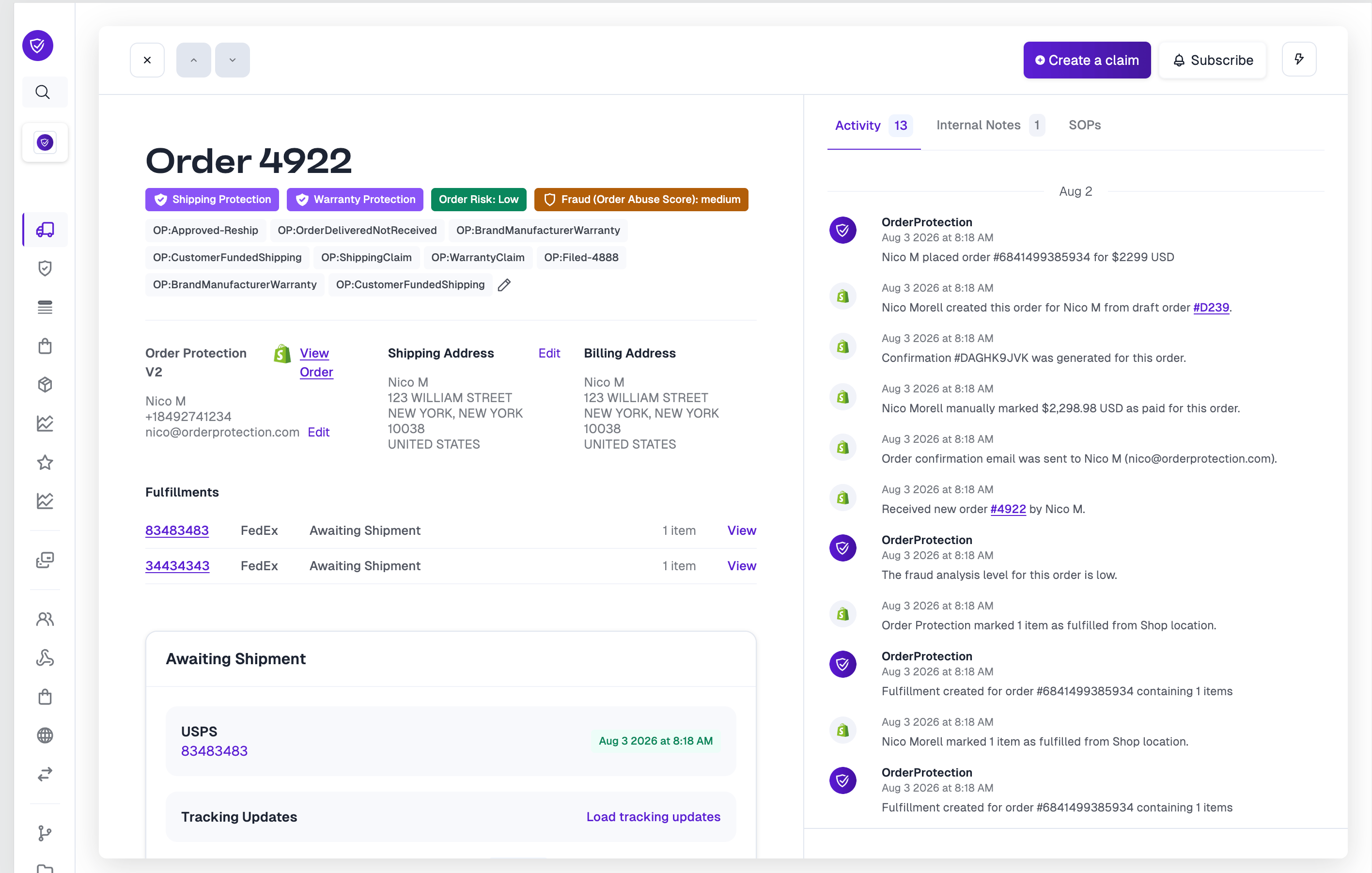This screenshot has height=873, width=1372.
Task: Click the OrderProtection avatar on the fraud analysis entry
Action: pos(842,548)
